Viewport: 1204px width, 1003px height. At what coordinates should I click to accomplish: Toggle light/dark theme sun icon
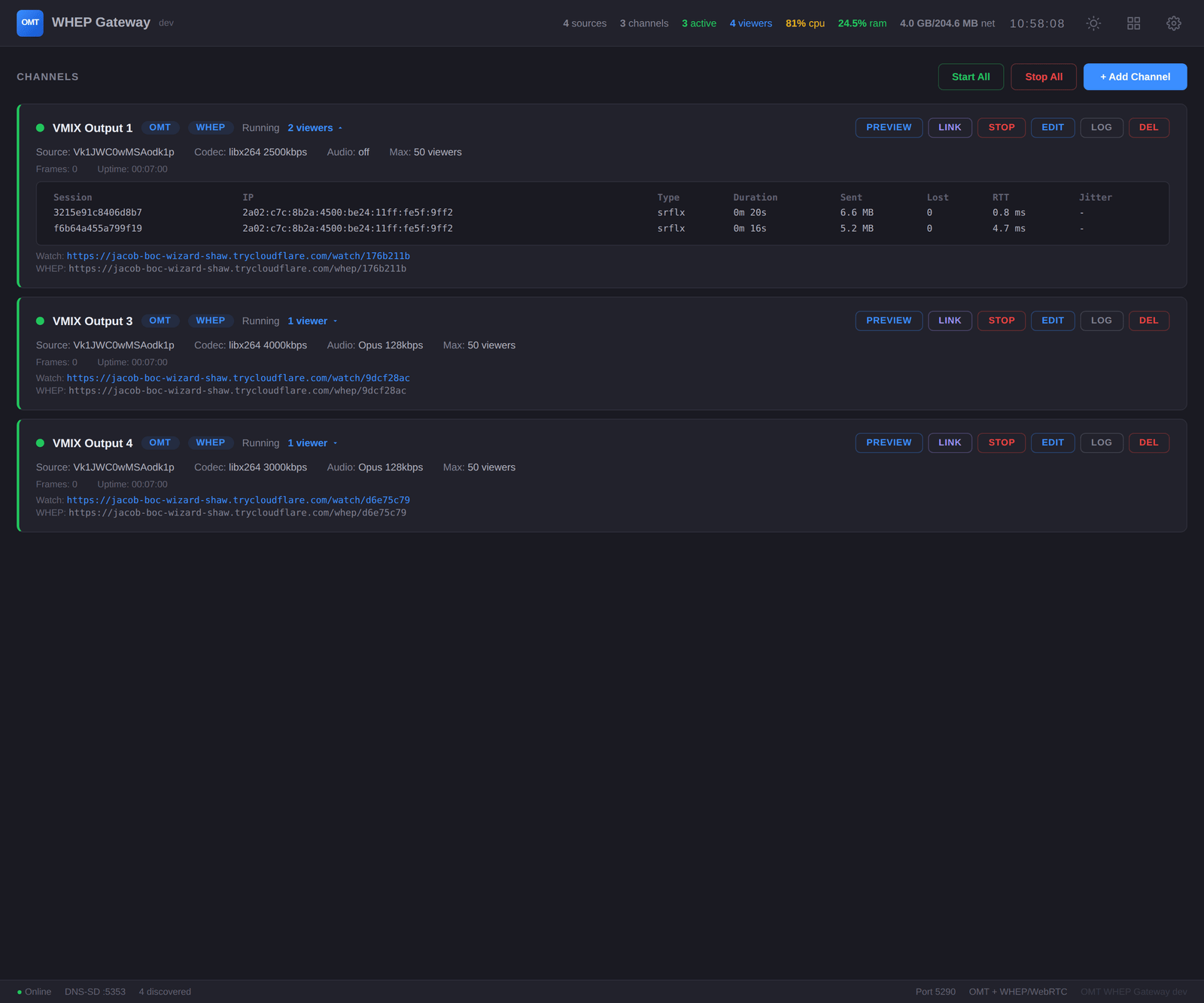(x=1093, y=23)
